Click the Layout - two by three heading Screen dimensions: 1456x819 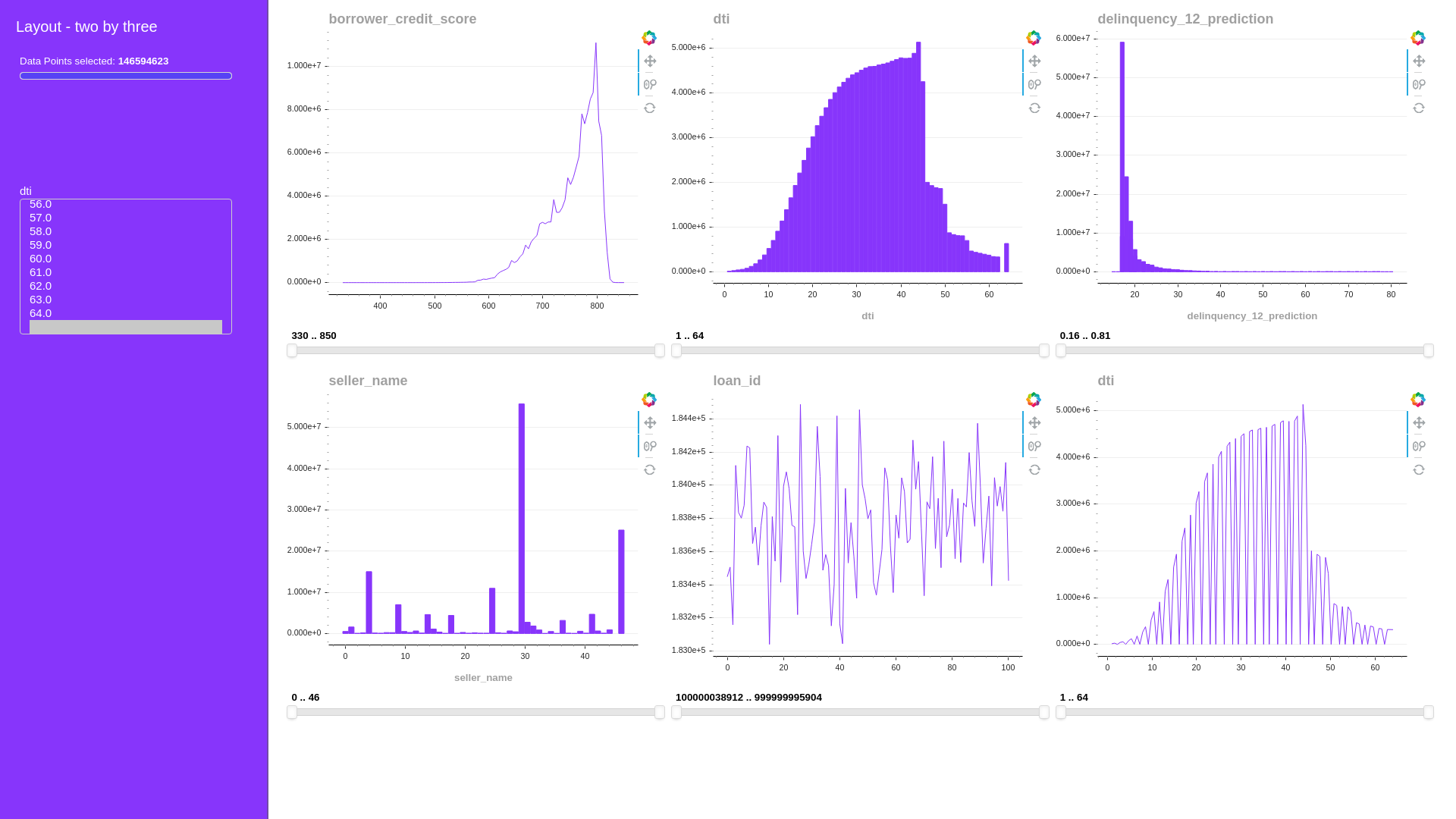point(86,27)
